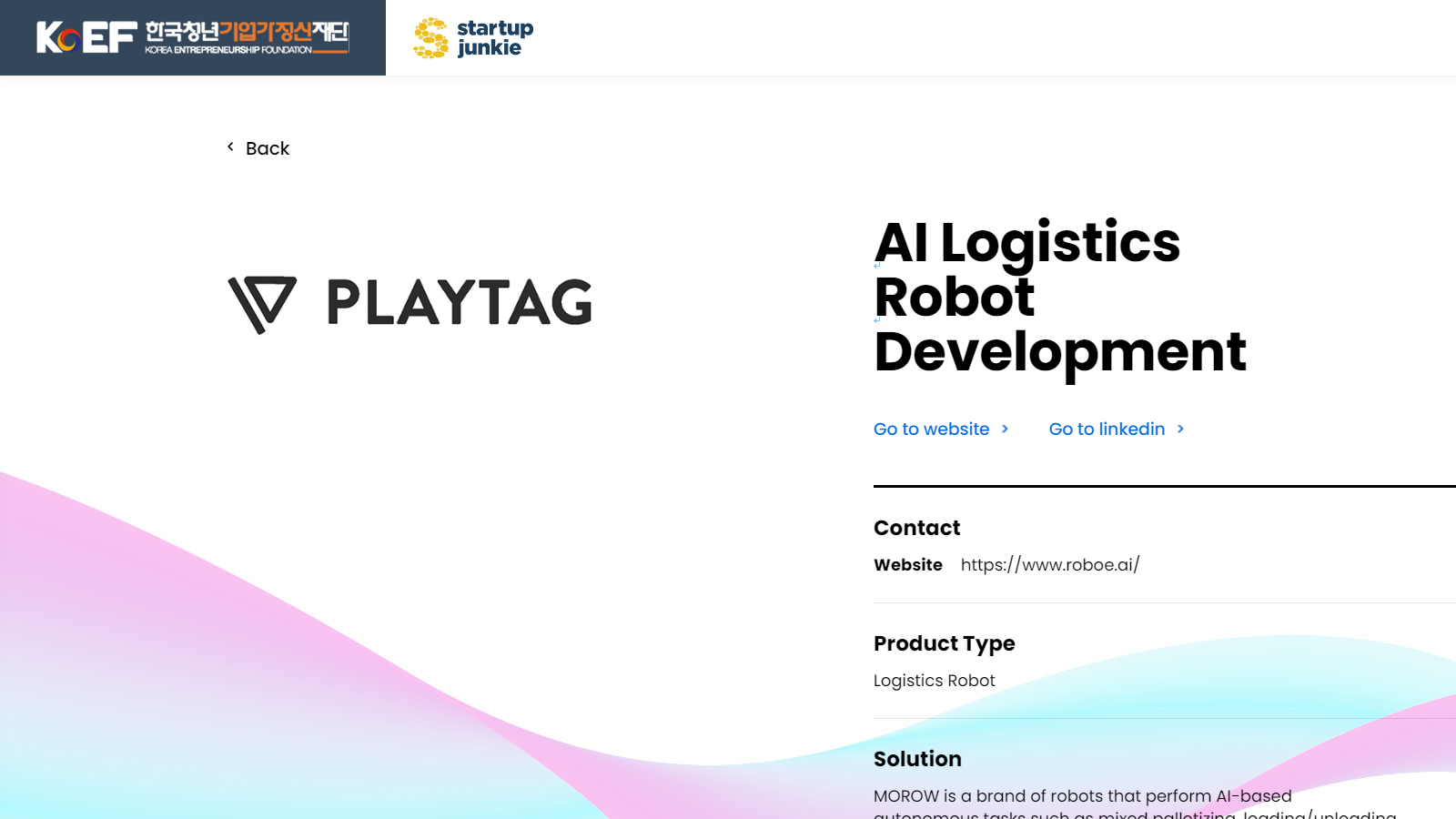The width and height of the screenshot is (1456, 819).
Task: Select the AI Logistics Robot Development heading
Action: [x=1060, y=297]
